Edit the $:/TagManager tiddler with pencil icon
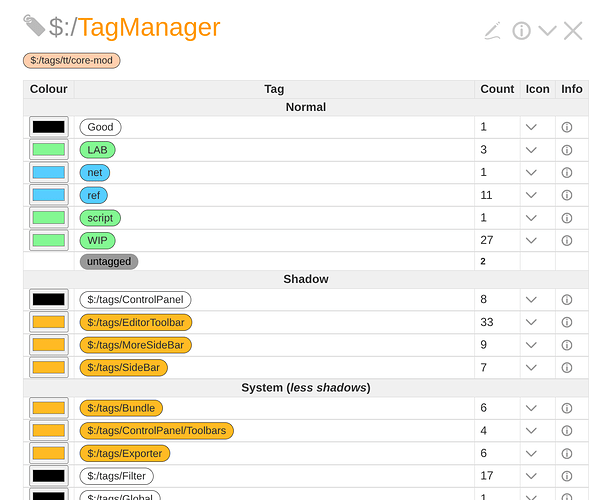The image size is (604, 500). [x=492, y=31]
